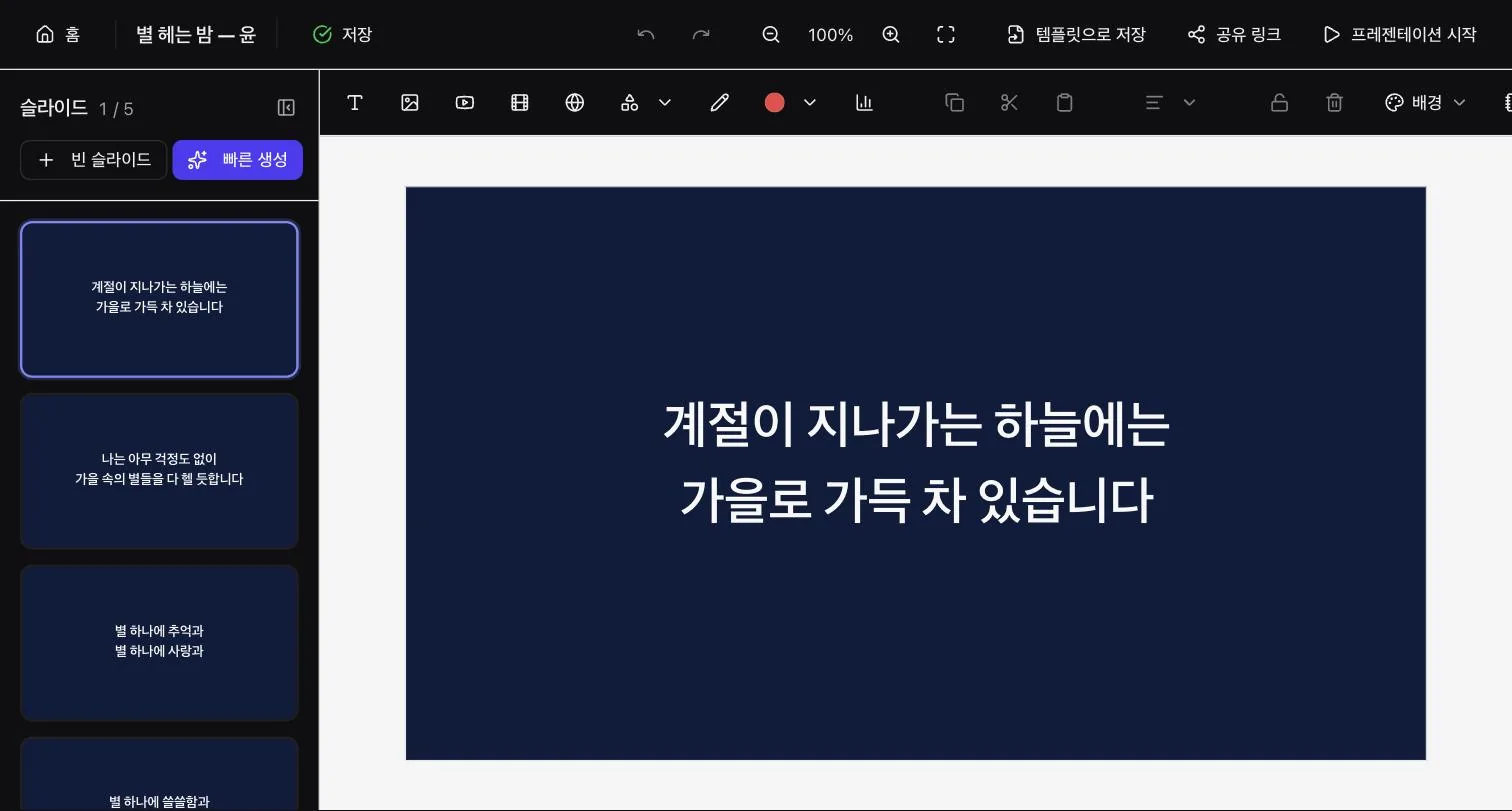This screenshot has height=811, width=1512.
Task: Select slide thumbnail 나는 아무 걱정도 없이
Action: click(159, 471)
